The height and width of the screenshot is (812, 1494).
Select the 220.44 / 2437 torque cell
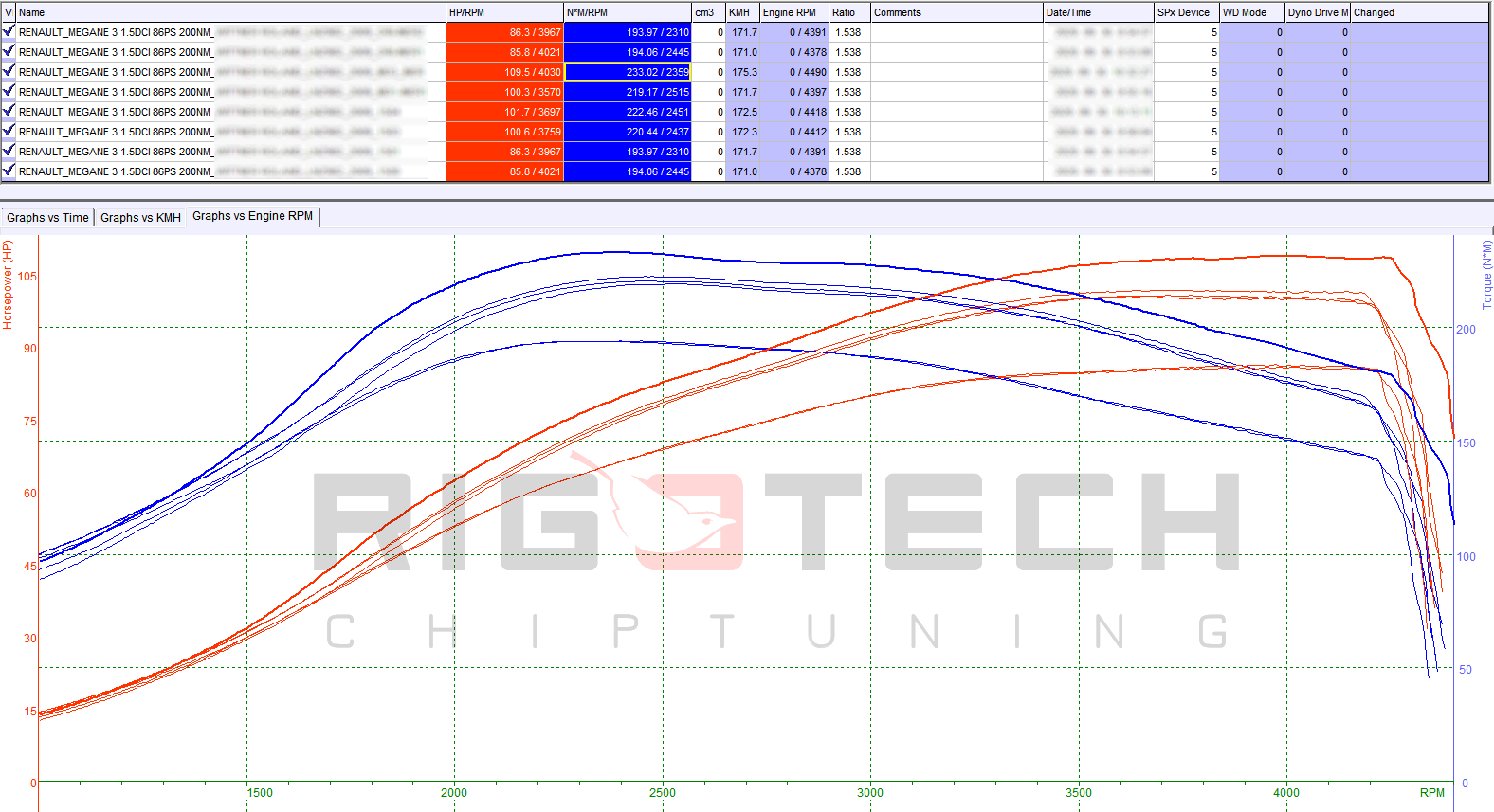coord(628,132)
